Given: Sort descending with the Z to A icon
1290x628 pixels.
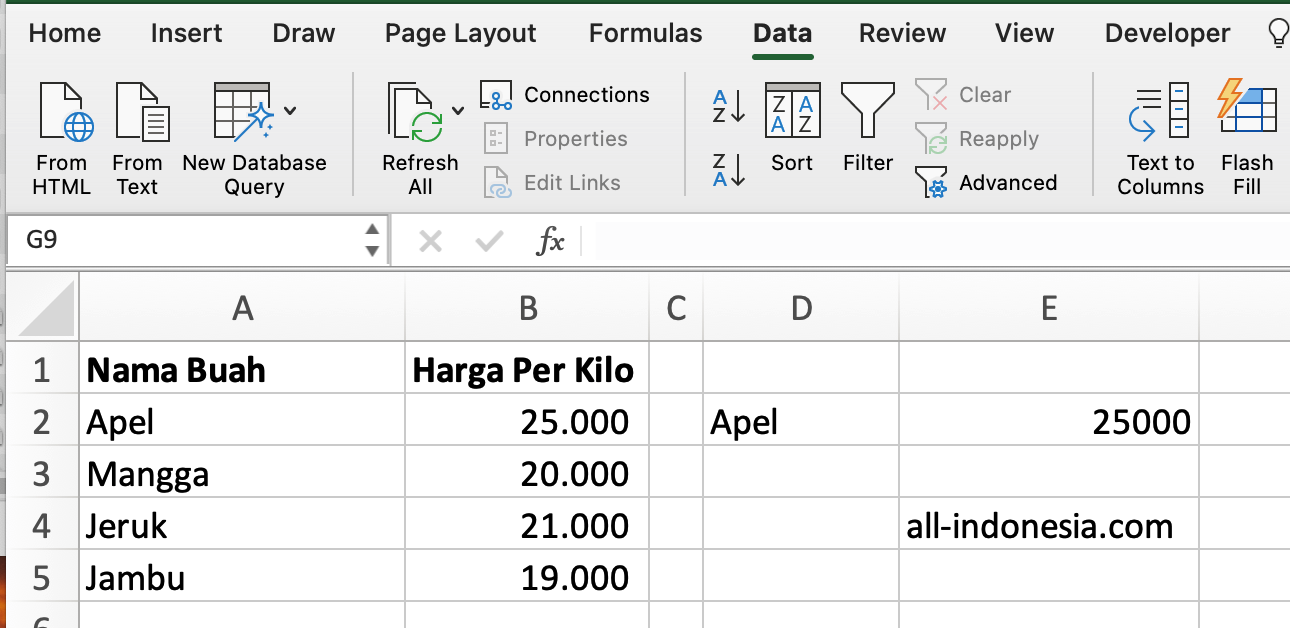Looking at the screenshot, I should coord(729,170).
